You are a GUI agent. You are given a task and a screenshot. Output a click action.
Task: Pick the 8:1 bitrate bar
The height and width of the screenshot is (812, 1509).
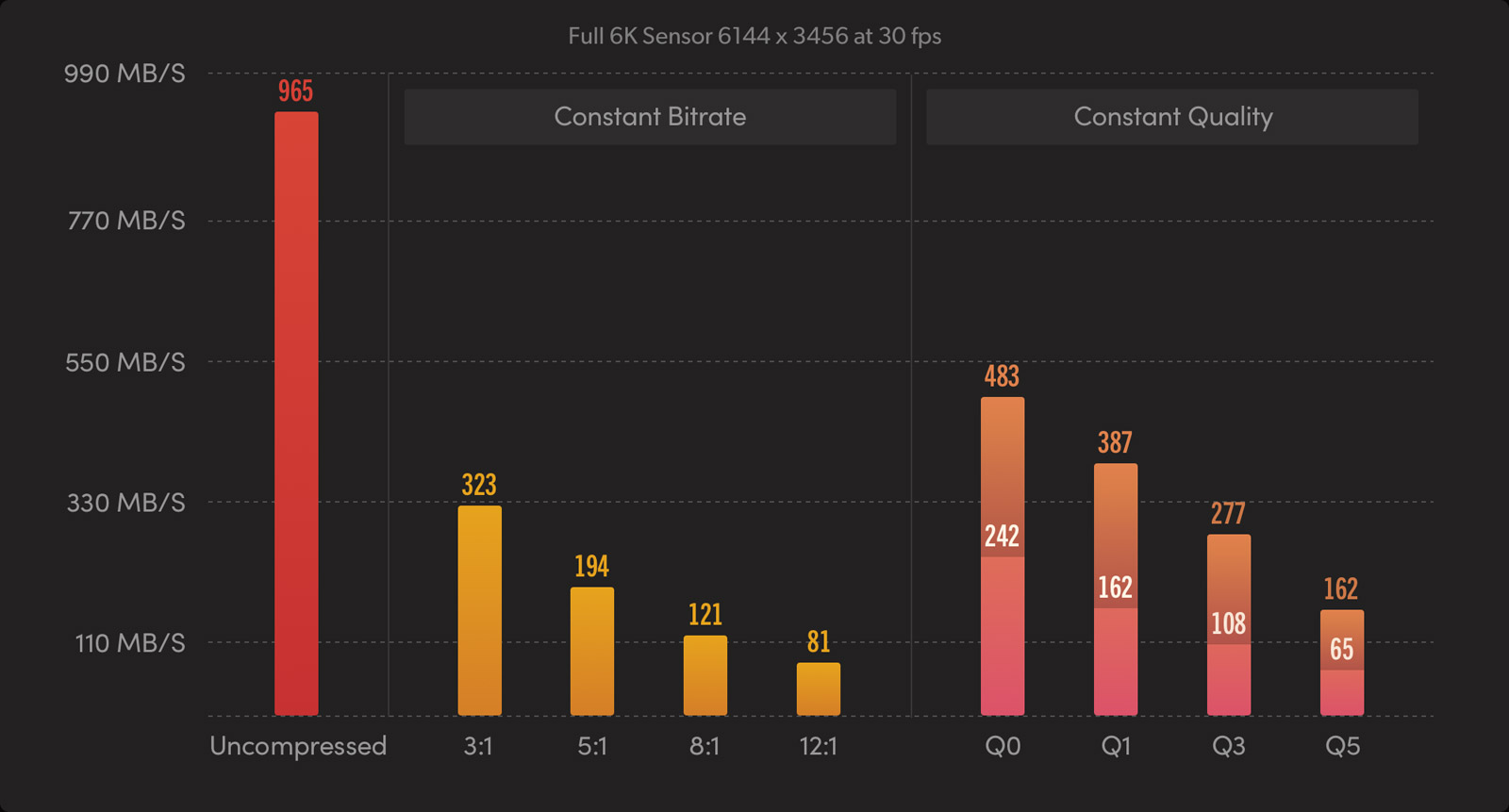click(705, 674)
